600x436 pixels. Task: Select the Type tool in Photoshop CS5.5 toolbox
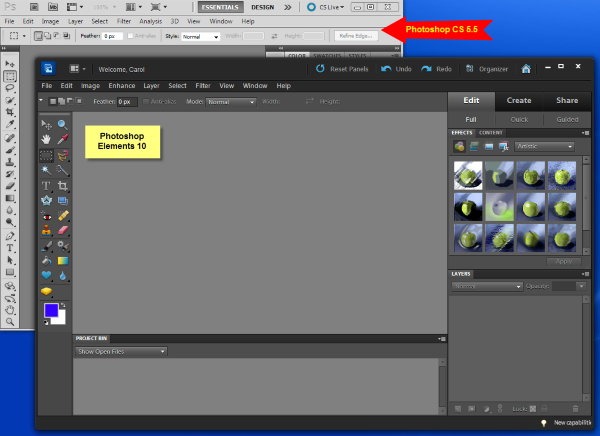pos(10,248)
